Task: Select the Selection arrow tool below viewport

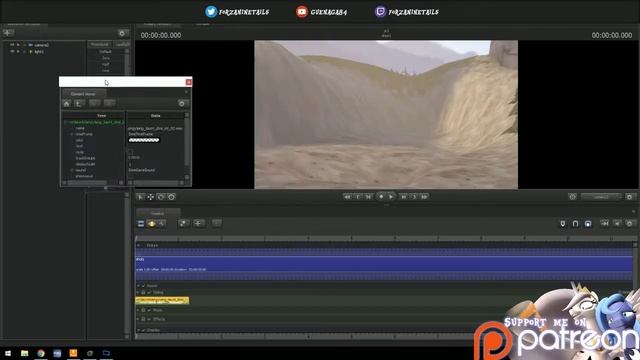Action: tap(140, 197)
